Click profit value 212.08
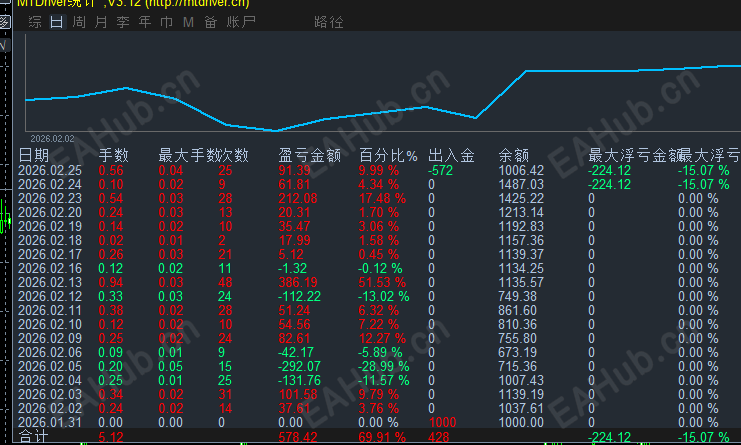 click(x=297, y=198)
